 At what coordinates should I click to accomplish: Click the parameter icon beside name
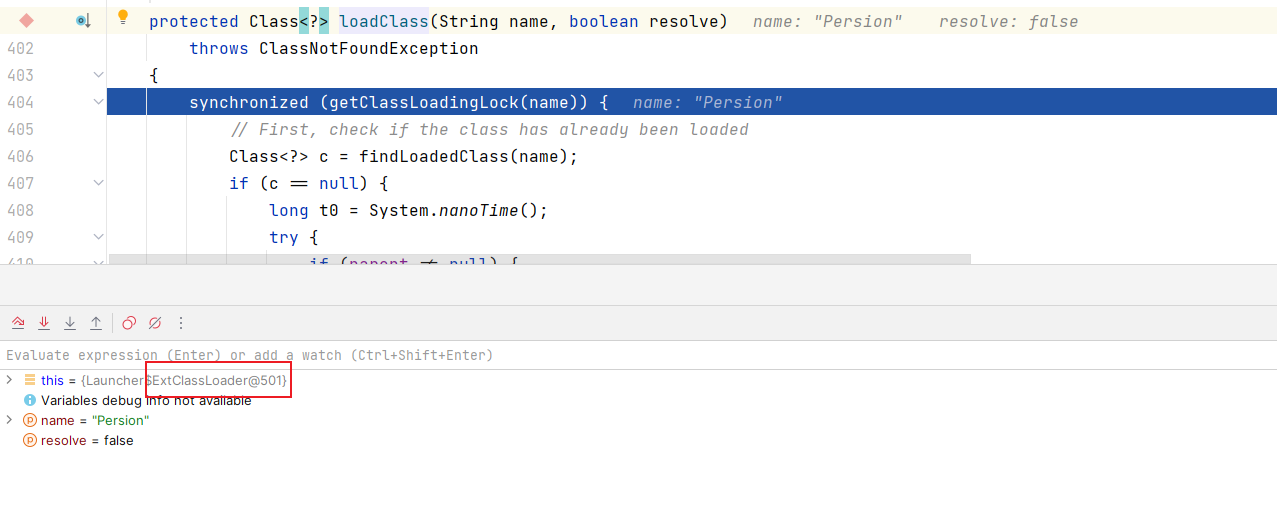[30, 420]
